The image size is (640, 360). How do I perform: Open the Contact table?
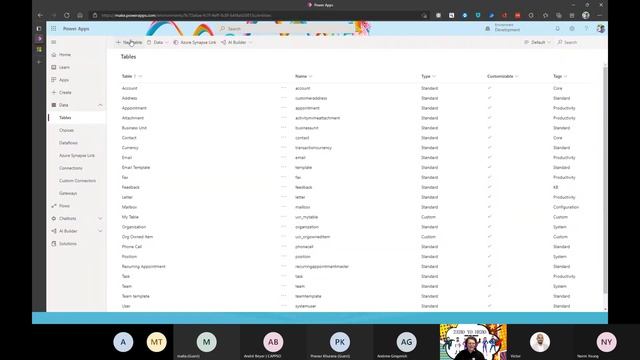pyautogui.click(x=129, y=138)
